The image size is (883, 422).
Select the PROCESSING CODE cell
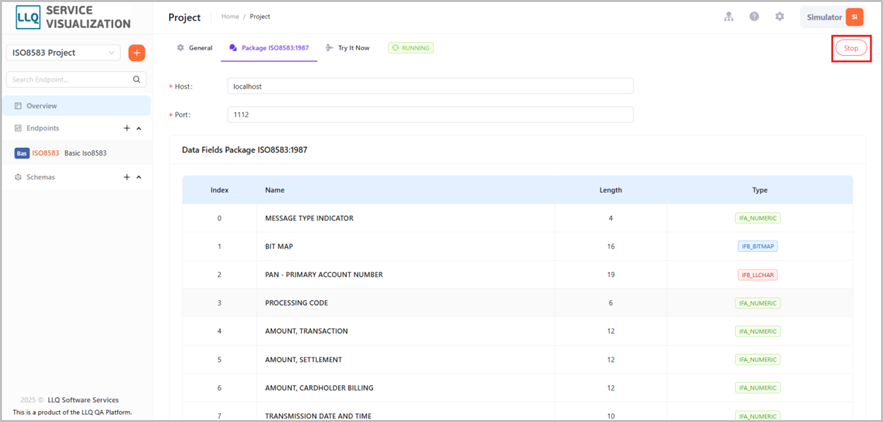click(296, 303)
